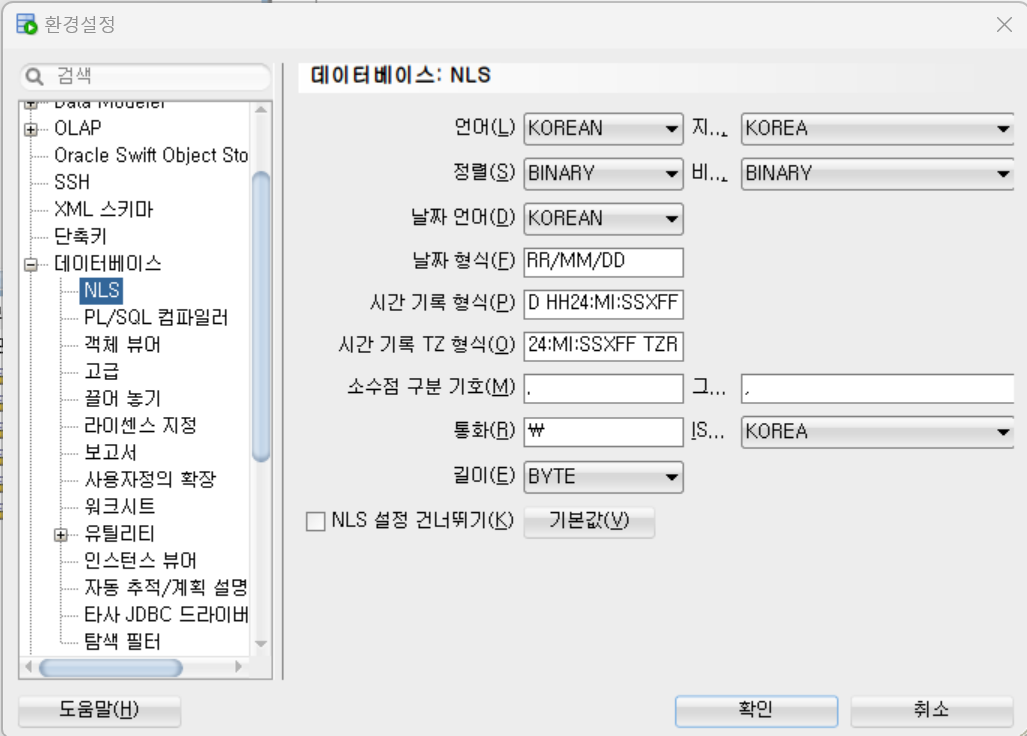Select the 보고서 tree item

tap(110, 452)
